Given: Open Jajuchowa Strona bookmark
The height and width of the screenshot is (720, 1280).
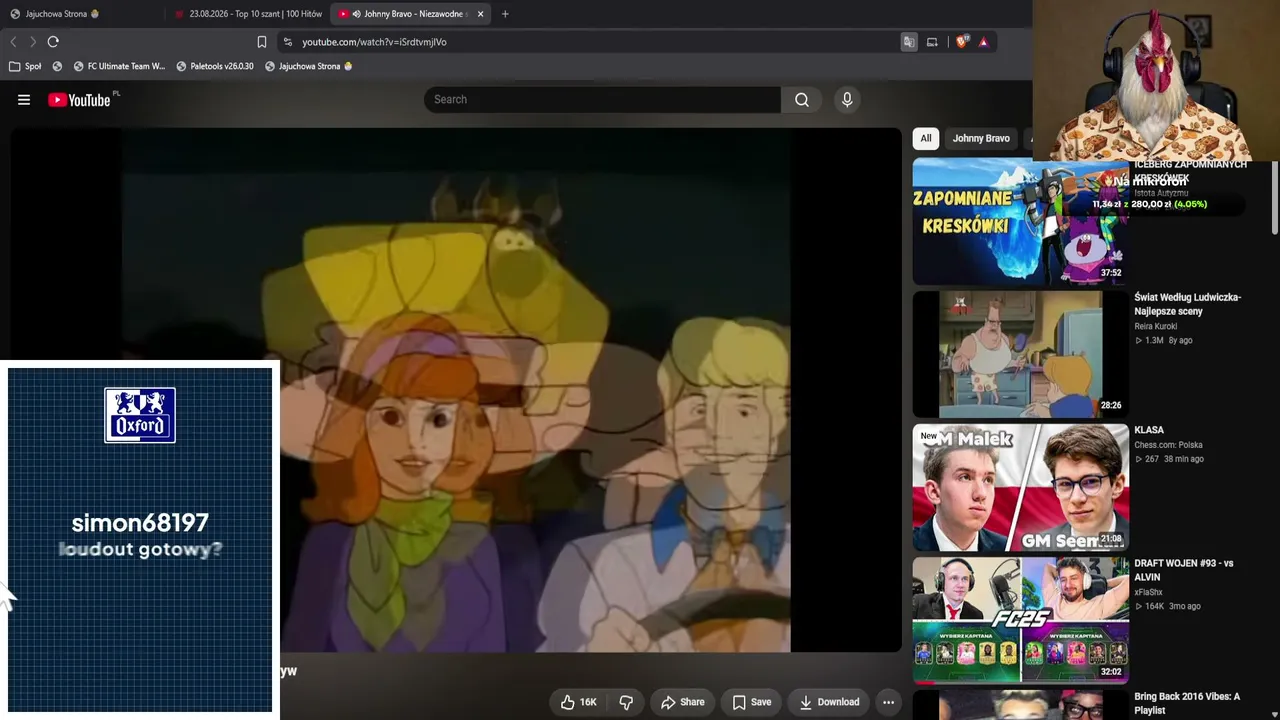Looking at the screenshot, I should click(x=309, y=66).
